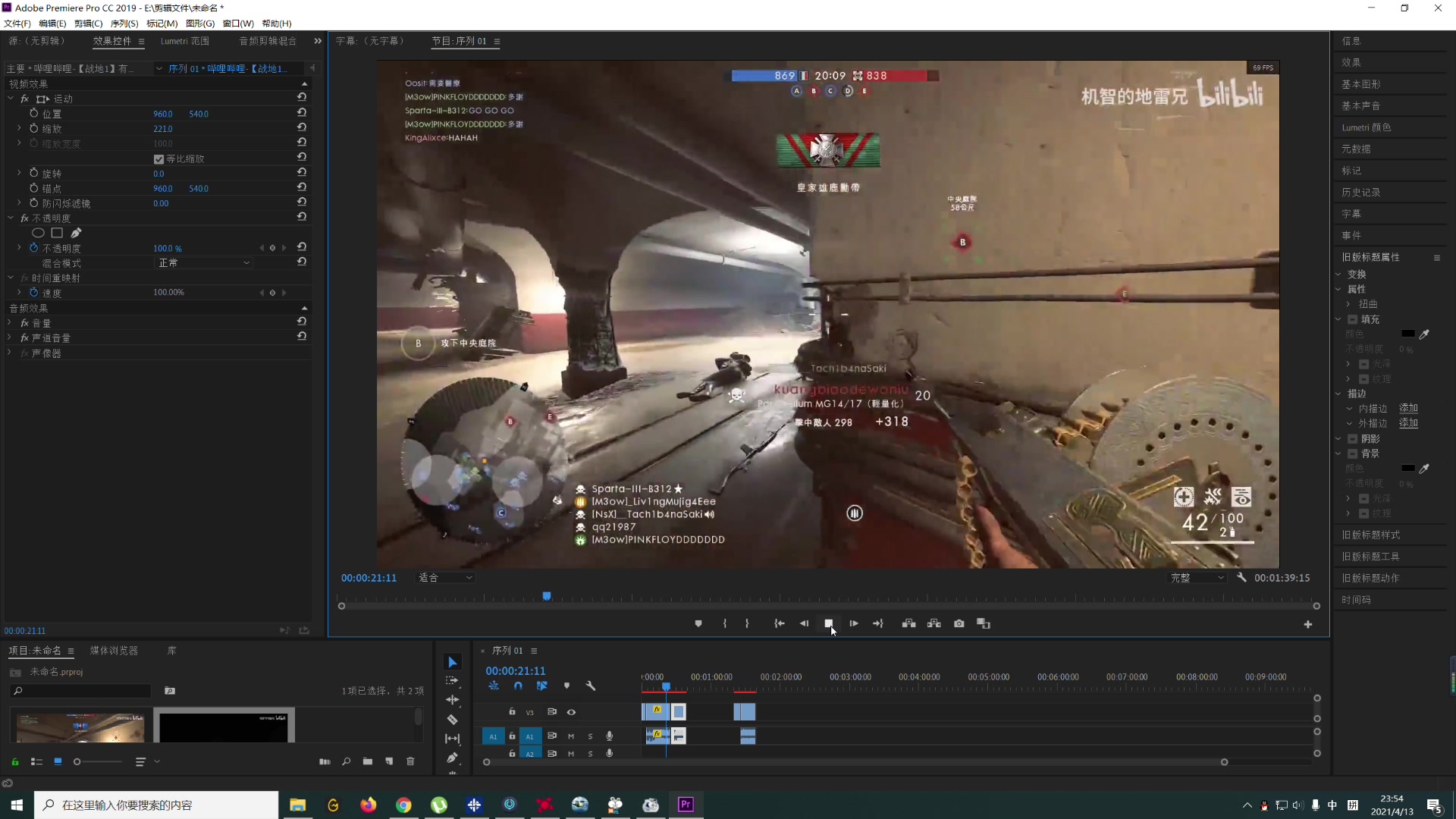
Task: Stop playback in program monitor
Action: 829,623
